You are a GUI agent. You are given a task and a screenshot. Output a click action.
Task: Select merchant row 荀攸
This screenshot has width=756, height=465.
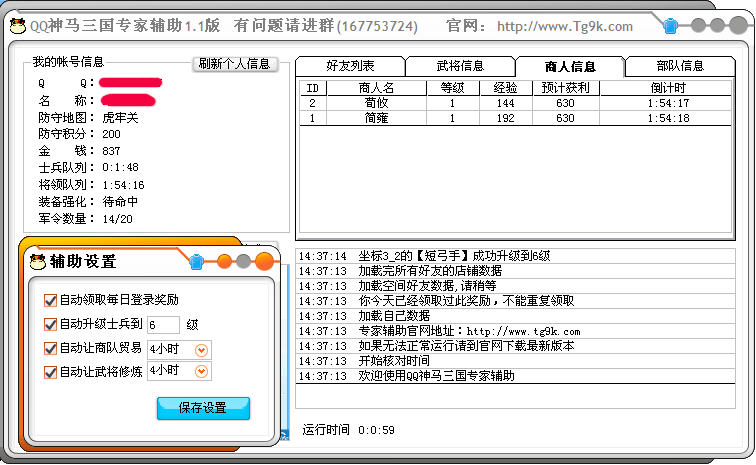coord(515,103)
